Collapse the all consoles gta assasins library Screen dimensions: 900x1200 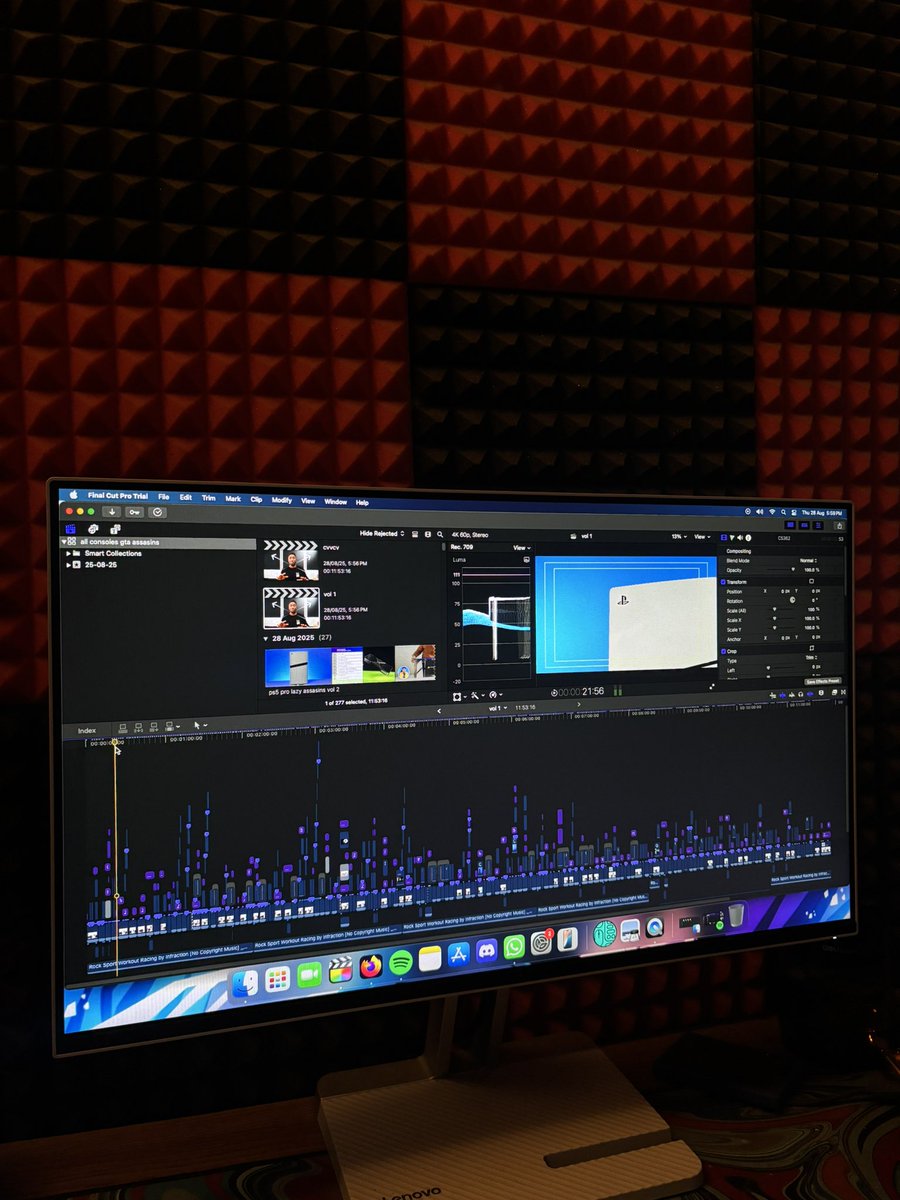[64, 542]
